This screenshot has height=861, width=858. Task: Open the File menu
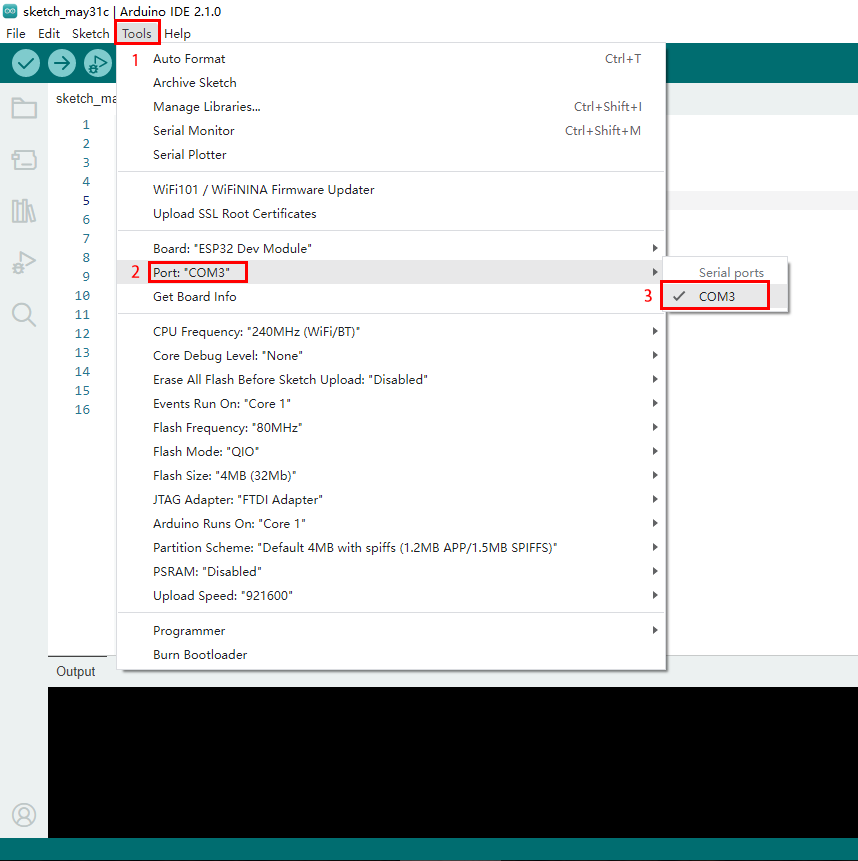(16, 33)
